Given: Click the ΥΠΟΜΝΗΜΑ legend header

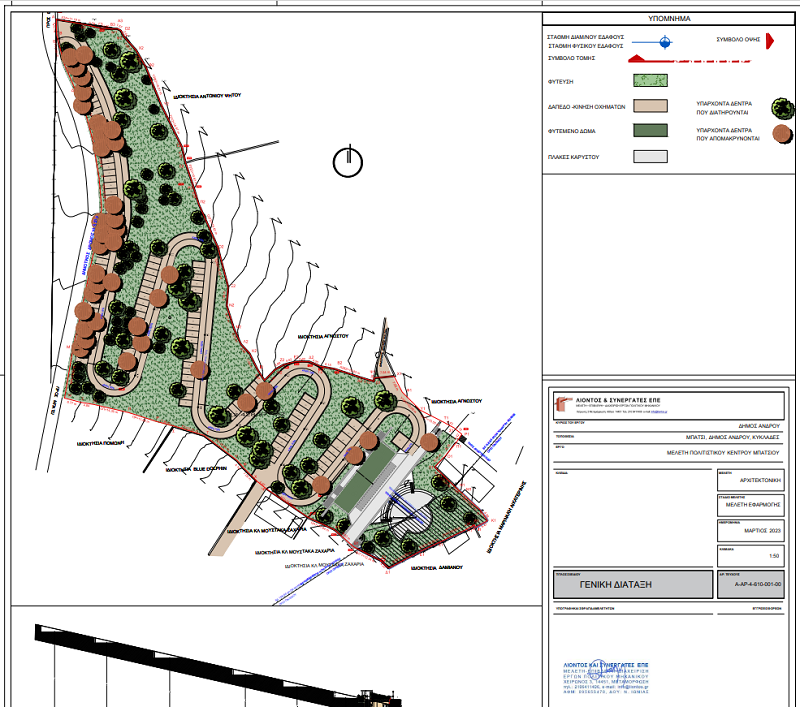Looking at the screenshot, I should point(669,18).
